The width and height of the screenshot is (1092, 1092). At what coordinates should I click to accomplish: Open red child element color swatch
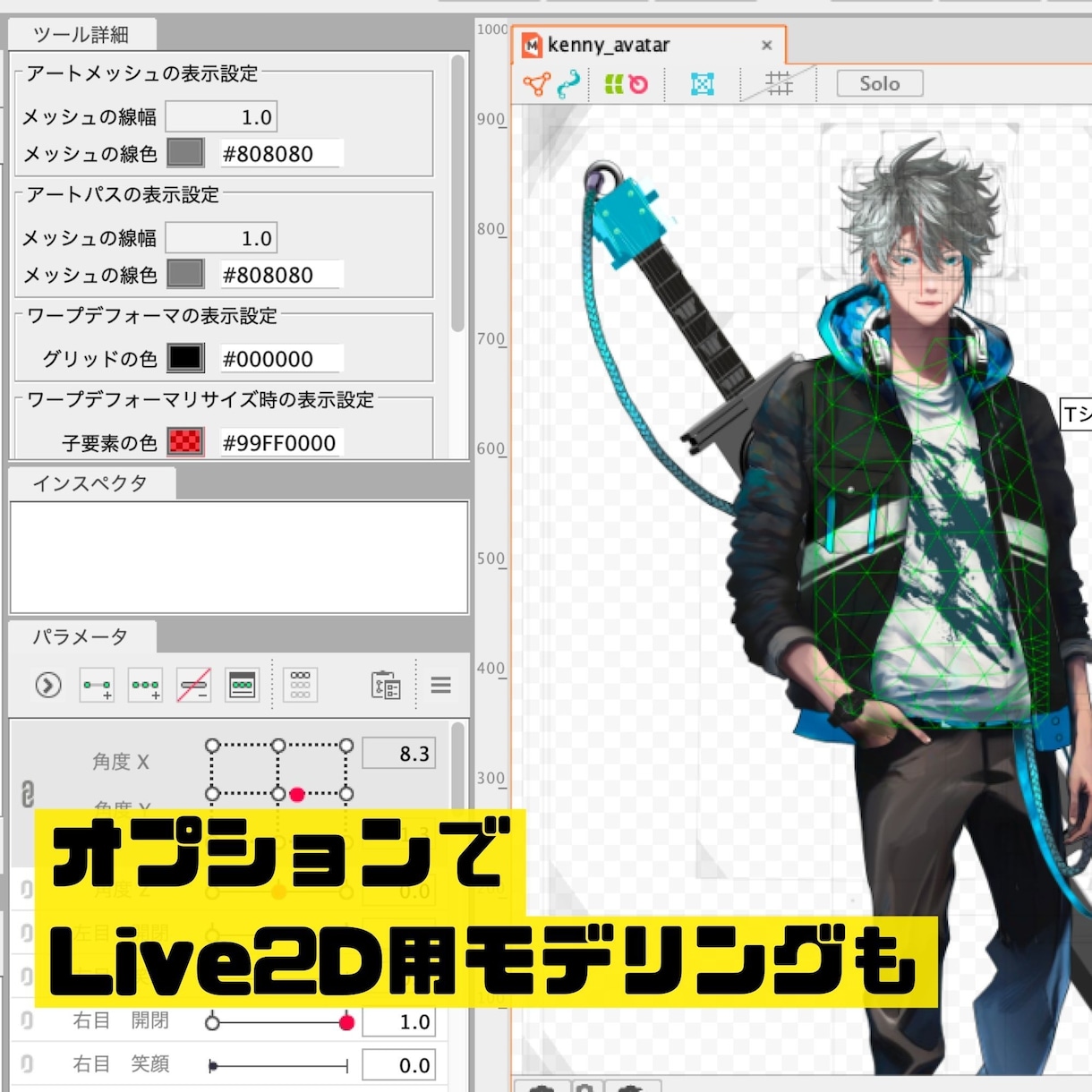tap(185, 442)
